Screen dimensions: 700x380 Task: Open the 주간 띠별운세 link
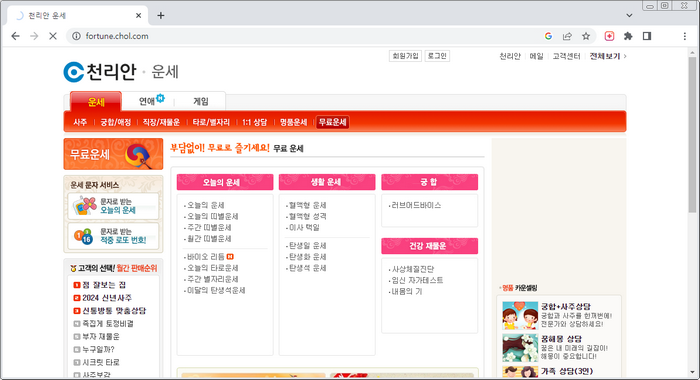[209, 228]
